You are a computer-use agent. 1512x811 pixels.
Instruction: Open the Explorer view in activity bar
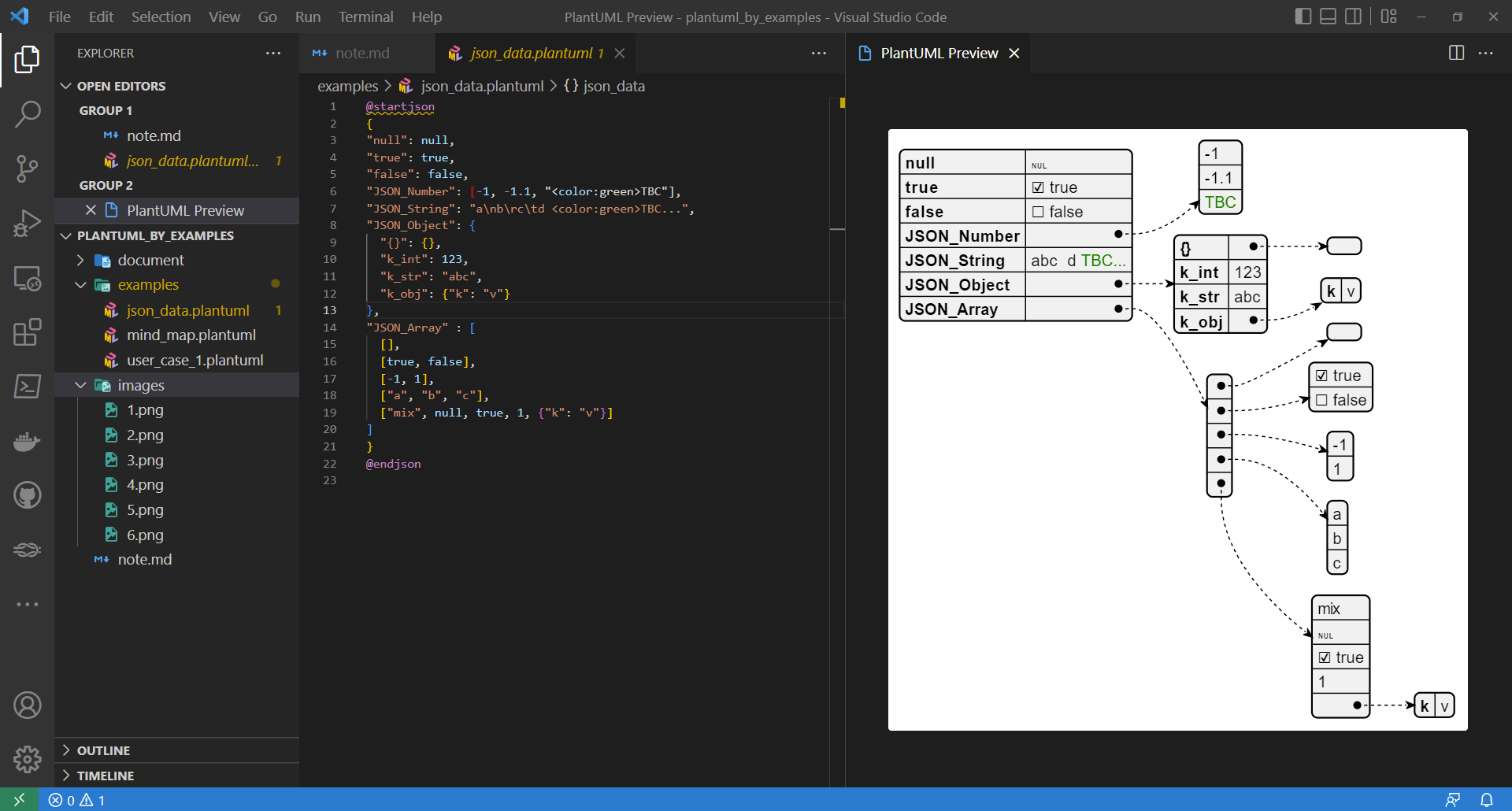[x=27, y=60]
